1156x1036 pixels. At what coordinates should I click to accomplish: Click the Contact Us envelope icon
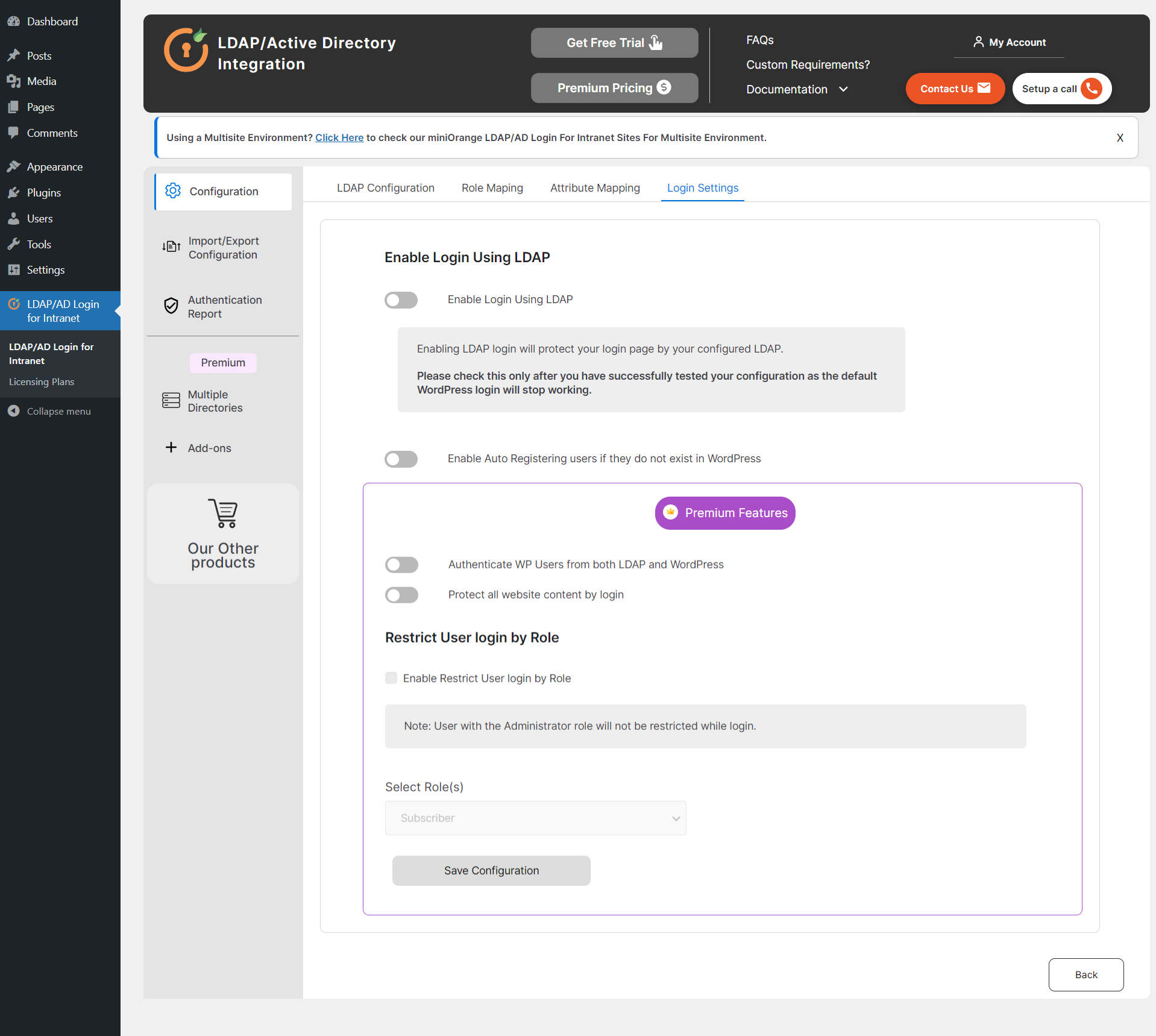pos(984,87)
